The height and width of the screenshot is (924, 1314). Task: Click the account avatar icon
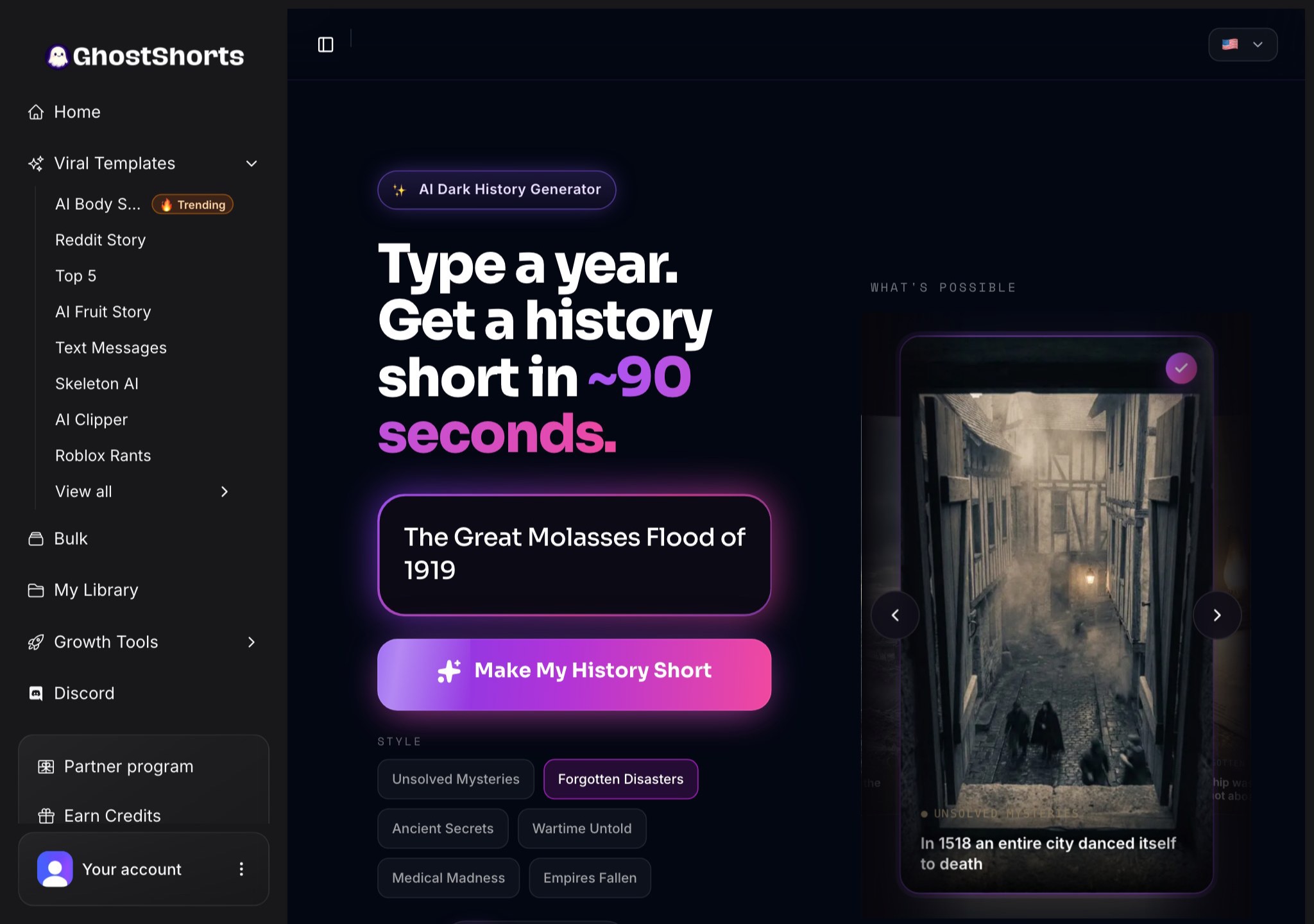coord(55,869)
